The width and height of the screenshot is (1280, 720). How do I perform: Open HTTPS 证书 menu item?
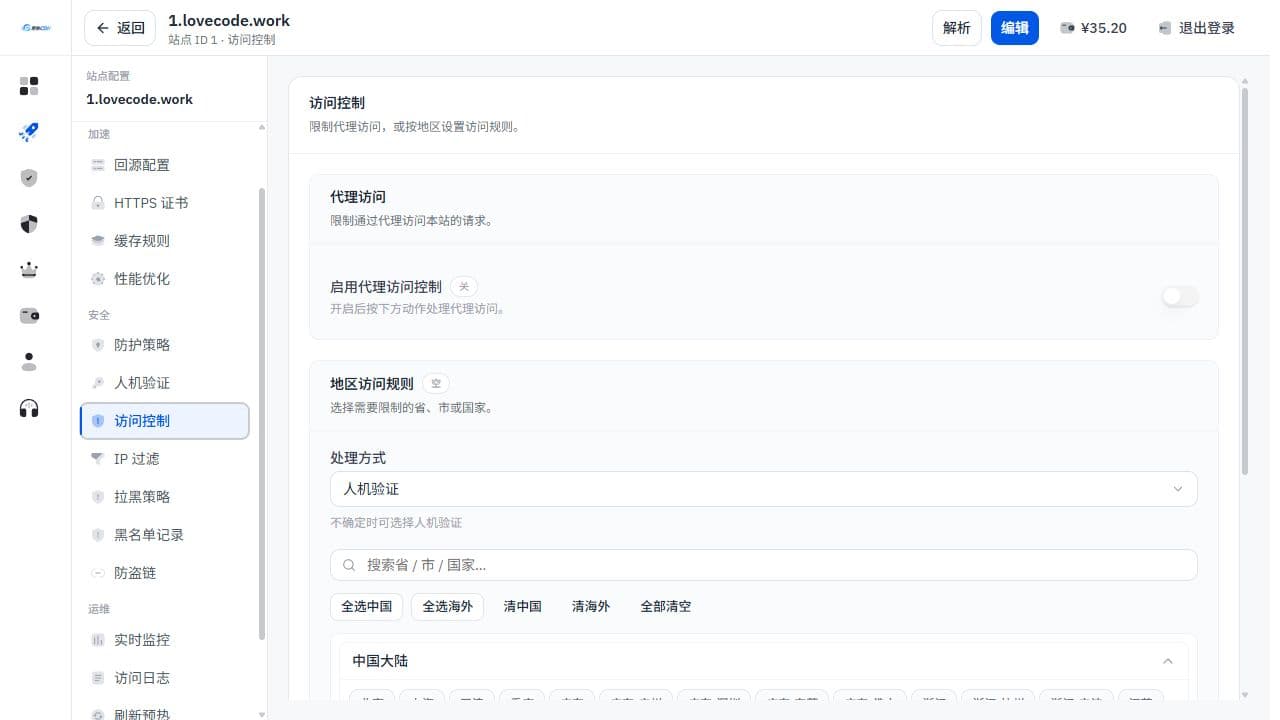click(x=165, y=203)
